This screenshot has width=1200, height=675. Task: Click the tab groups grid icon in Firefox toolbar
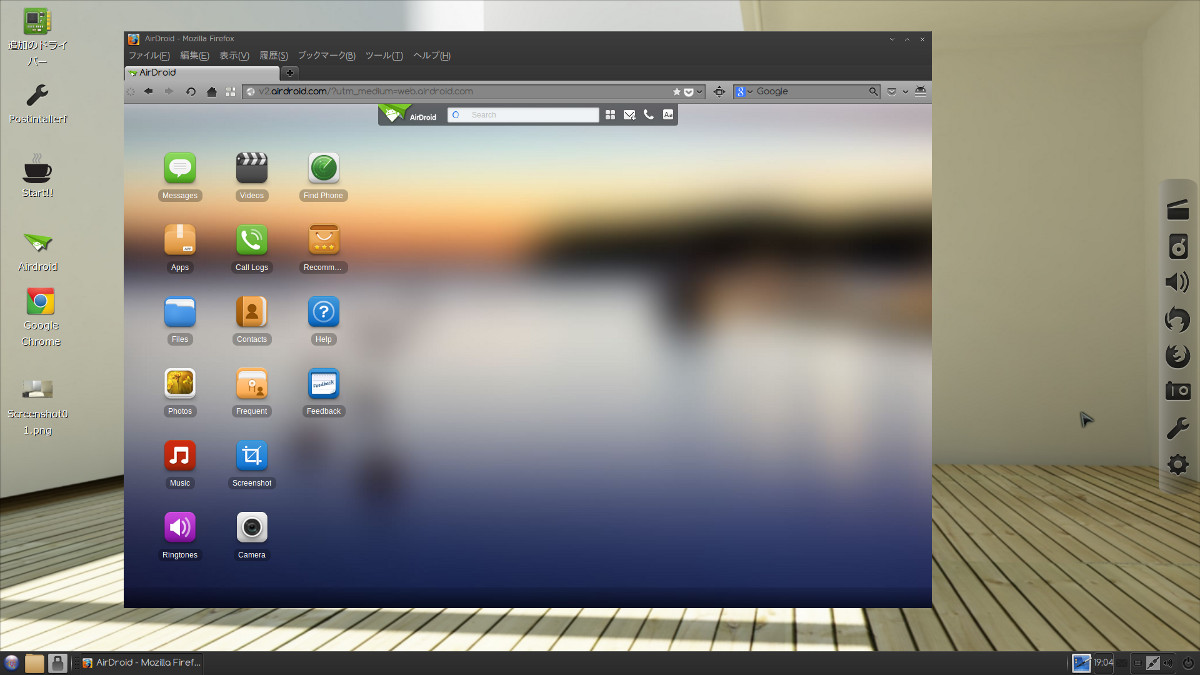231,91
